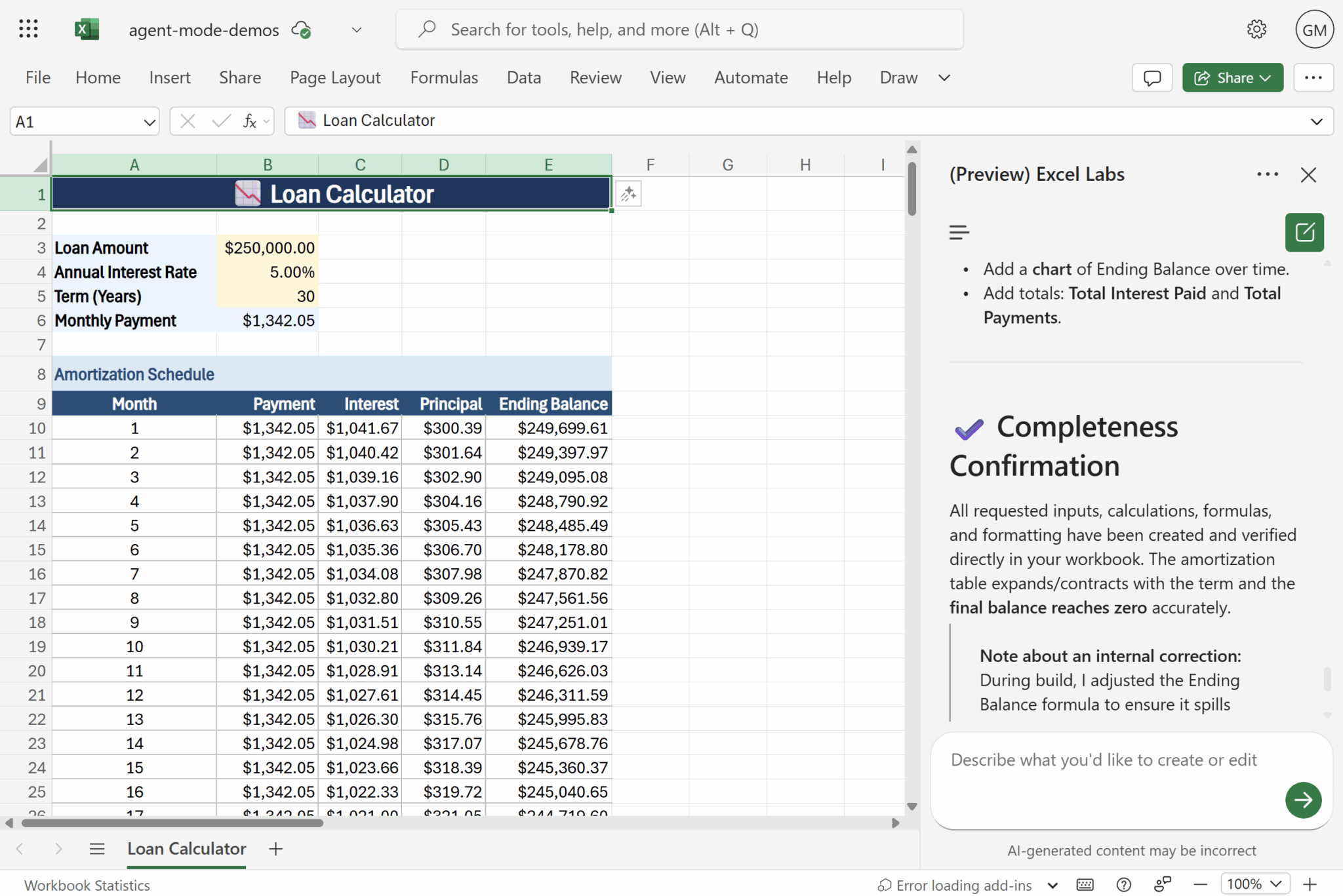Expand the formula bar chevron
The width and height of the screenshot is (1343, 896).
1316,122
